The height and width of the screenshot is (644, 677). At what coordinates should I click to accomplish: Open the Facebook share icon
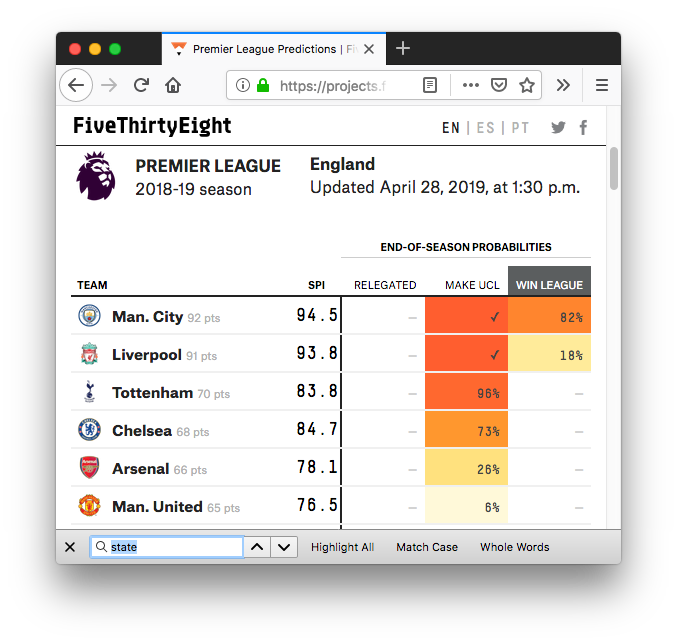click(x=583, y=127)
